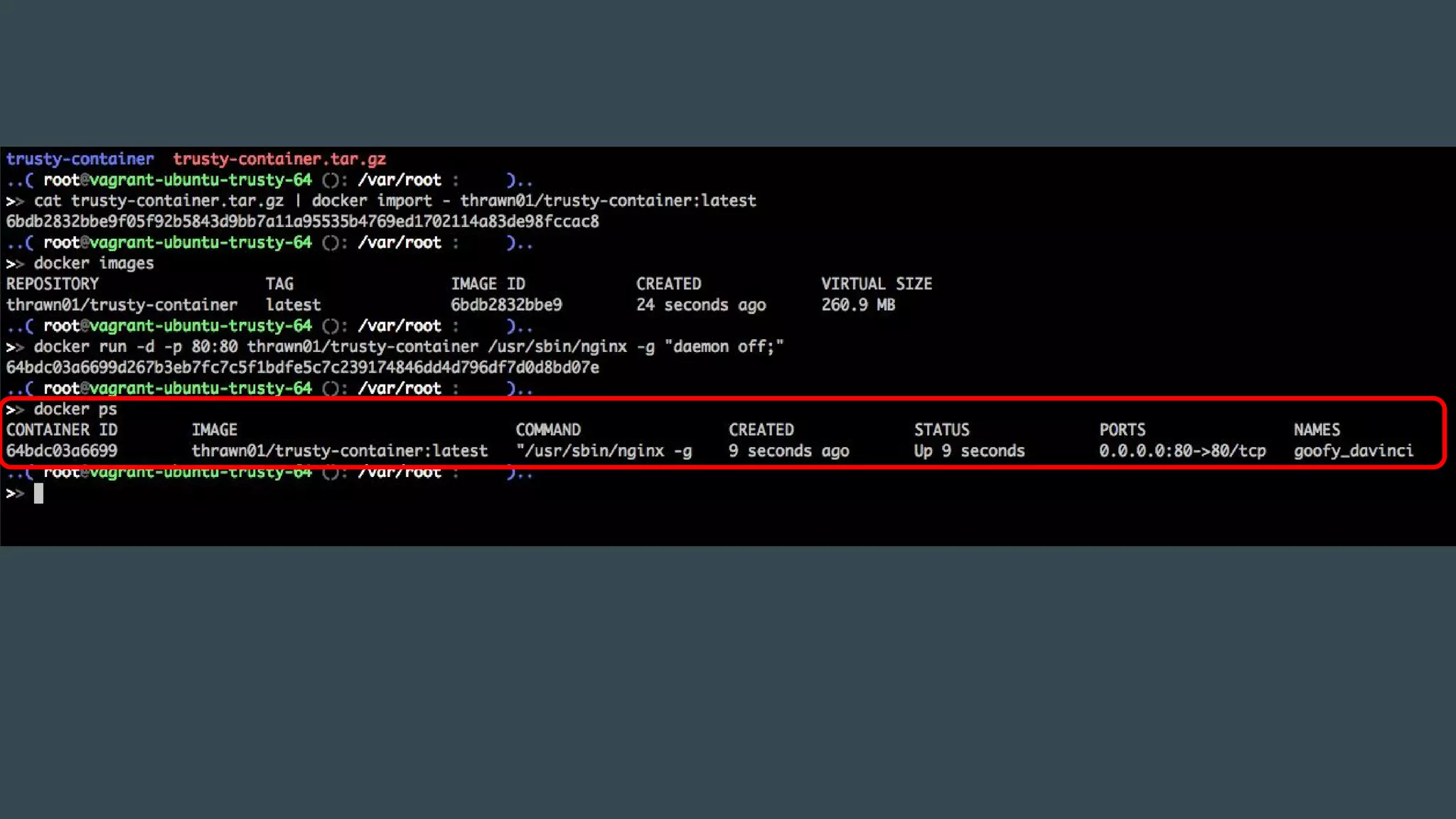
Task: Click the trusty-container.tar.gz filename in red
Action: [279, 159]
